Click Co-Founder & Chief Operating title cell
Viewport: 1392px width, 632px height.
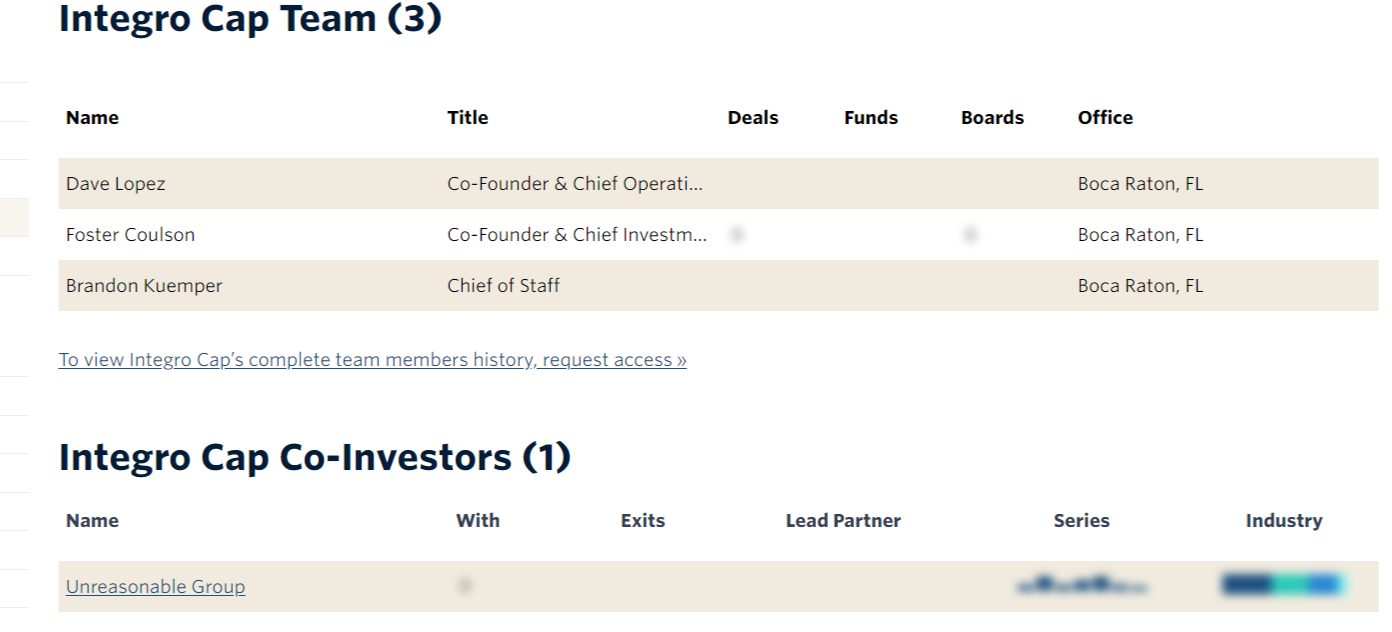pos(575,184)
